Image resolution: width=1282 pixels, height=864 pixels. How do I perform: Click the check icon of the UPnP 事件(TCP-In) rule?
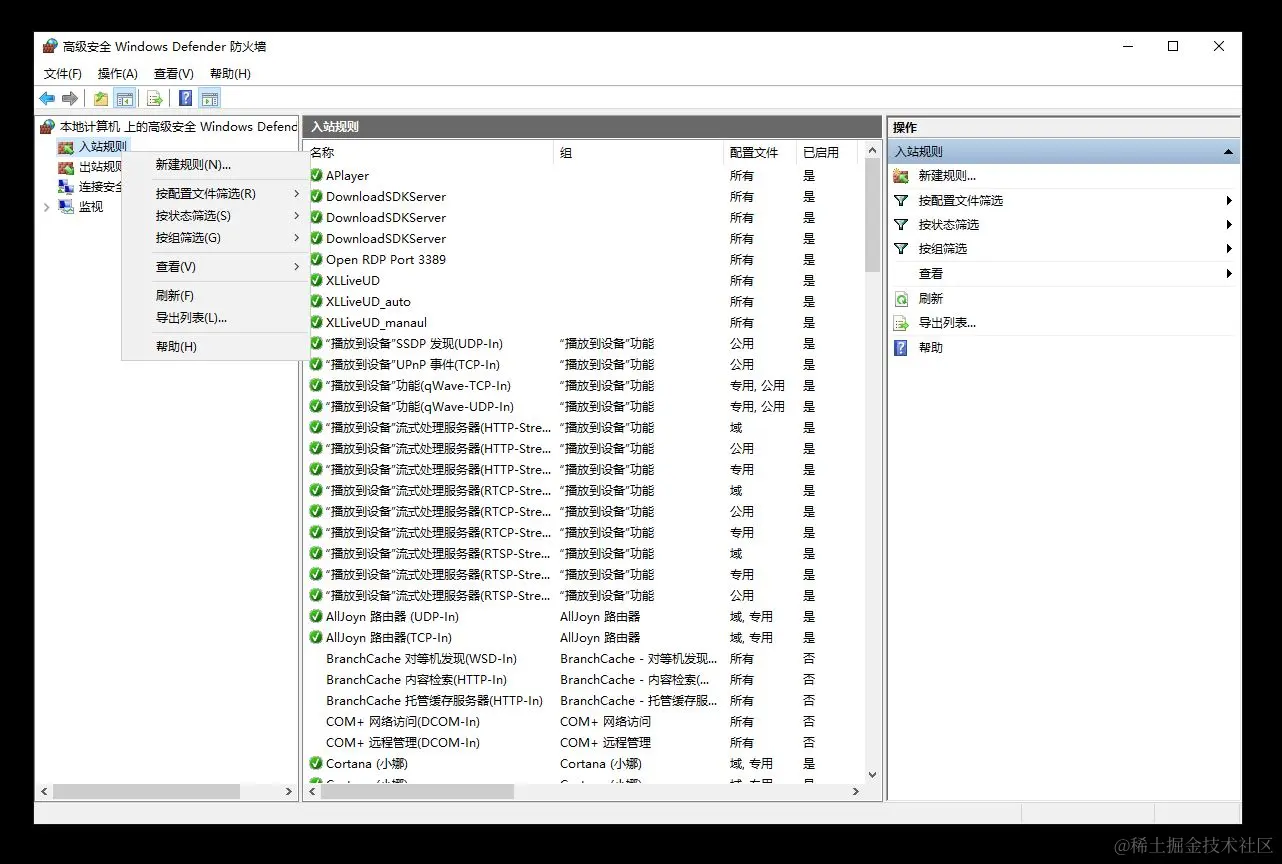[x=316, y=364]
